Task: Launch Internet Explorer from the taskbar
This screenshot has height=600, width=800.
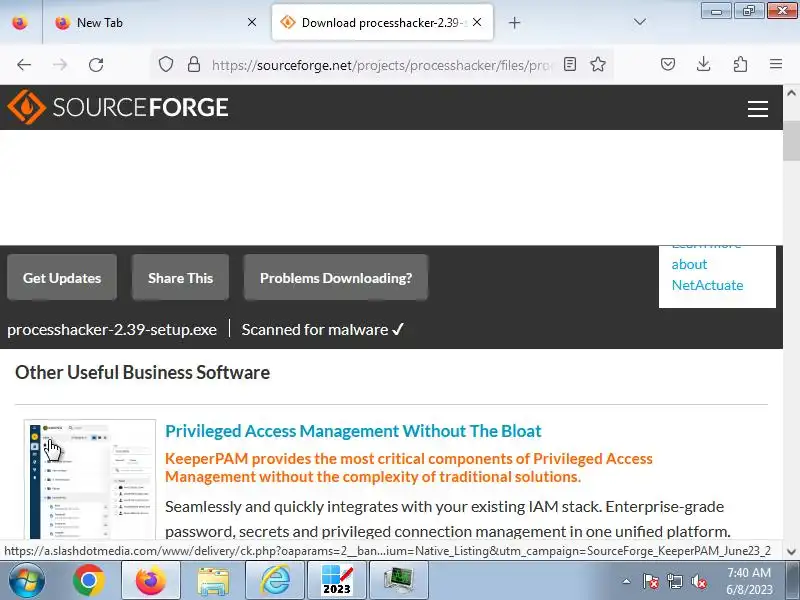Action: click(275, 581)
